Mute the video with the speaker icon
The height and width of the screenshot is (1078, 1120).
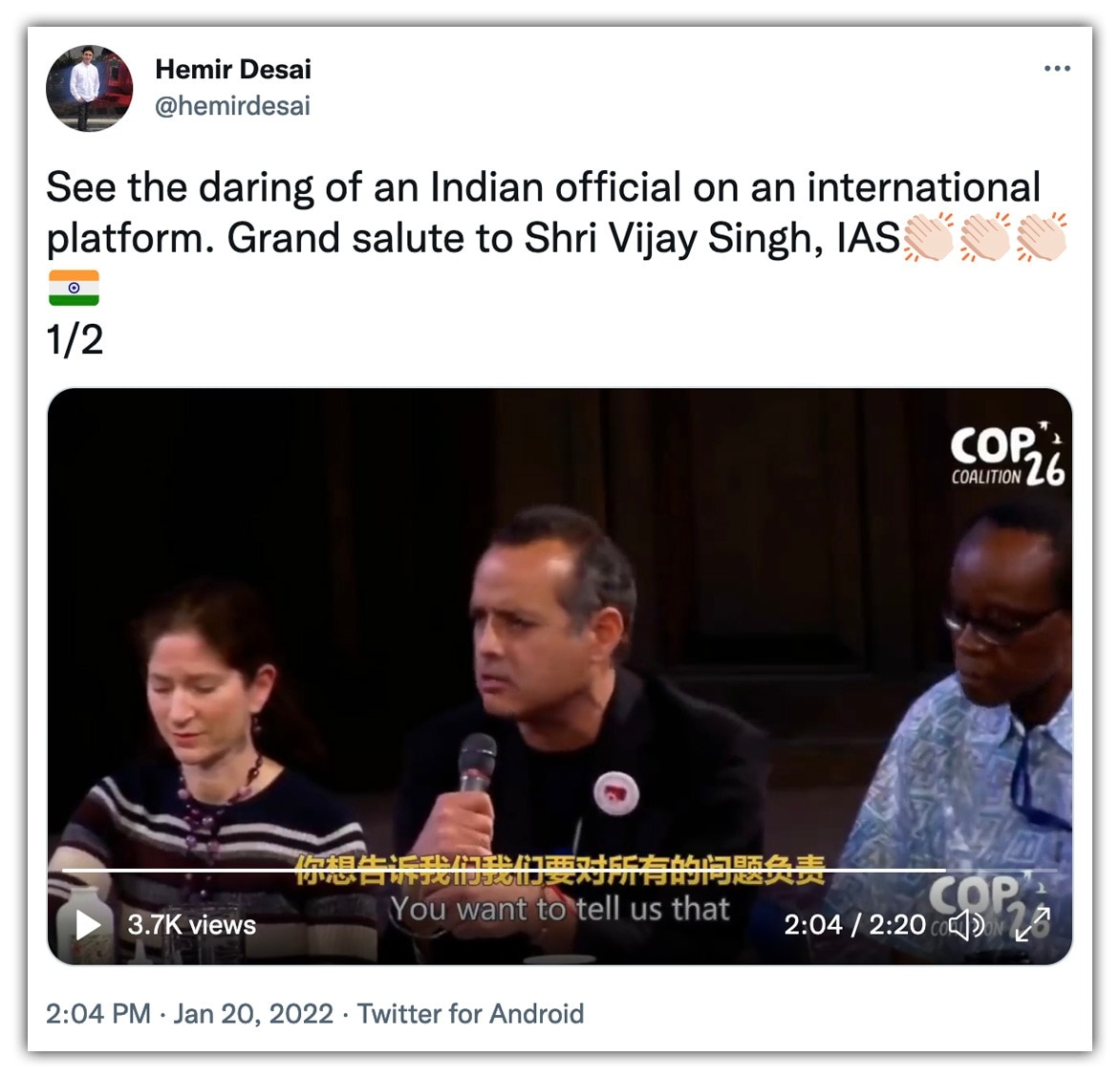point(967,925)
